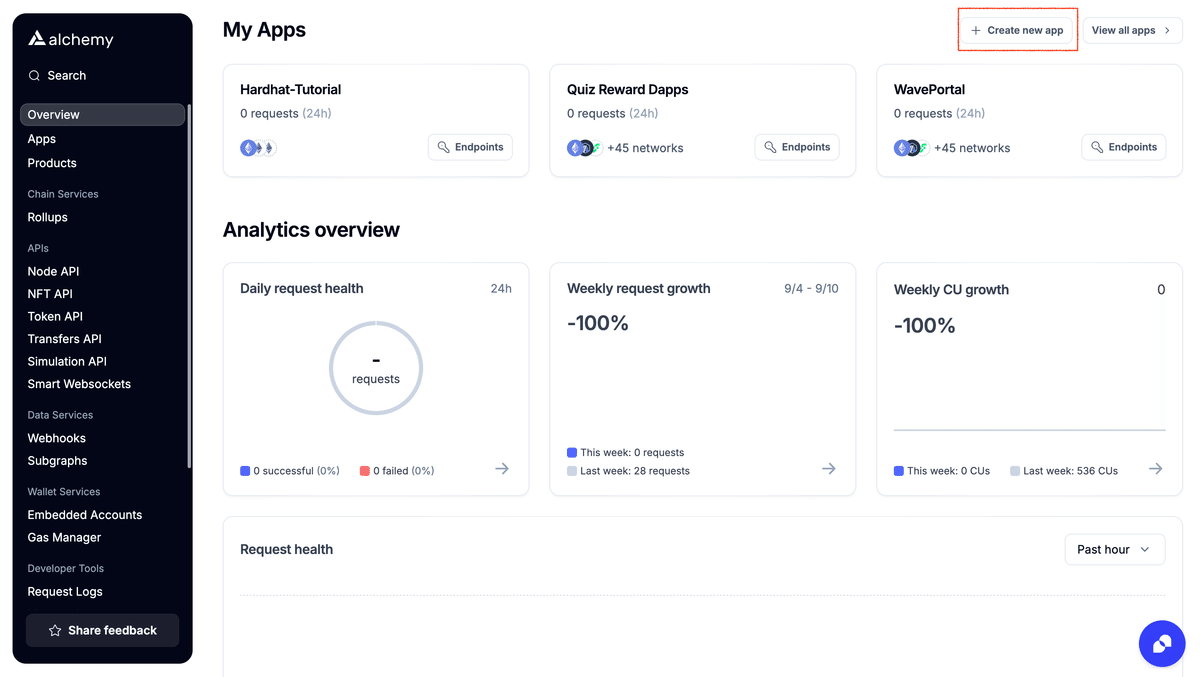Click the Analytics overview heading
Viewport: 1200px width, 677px height.
[311, 230]
